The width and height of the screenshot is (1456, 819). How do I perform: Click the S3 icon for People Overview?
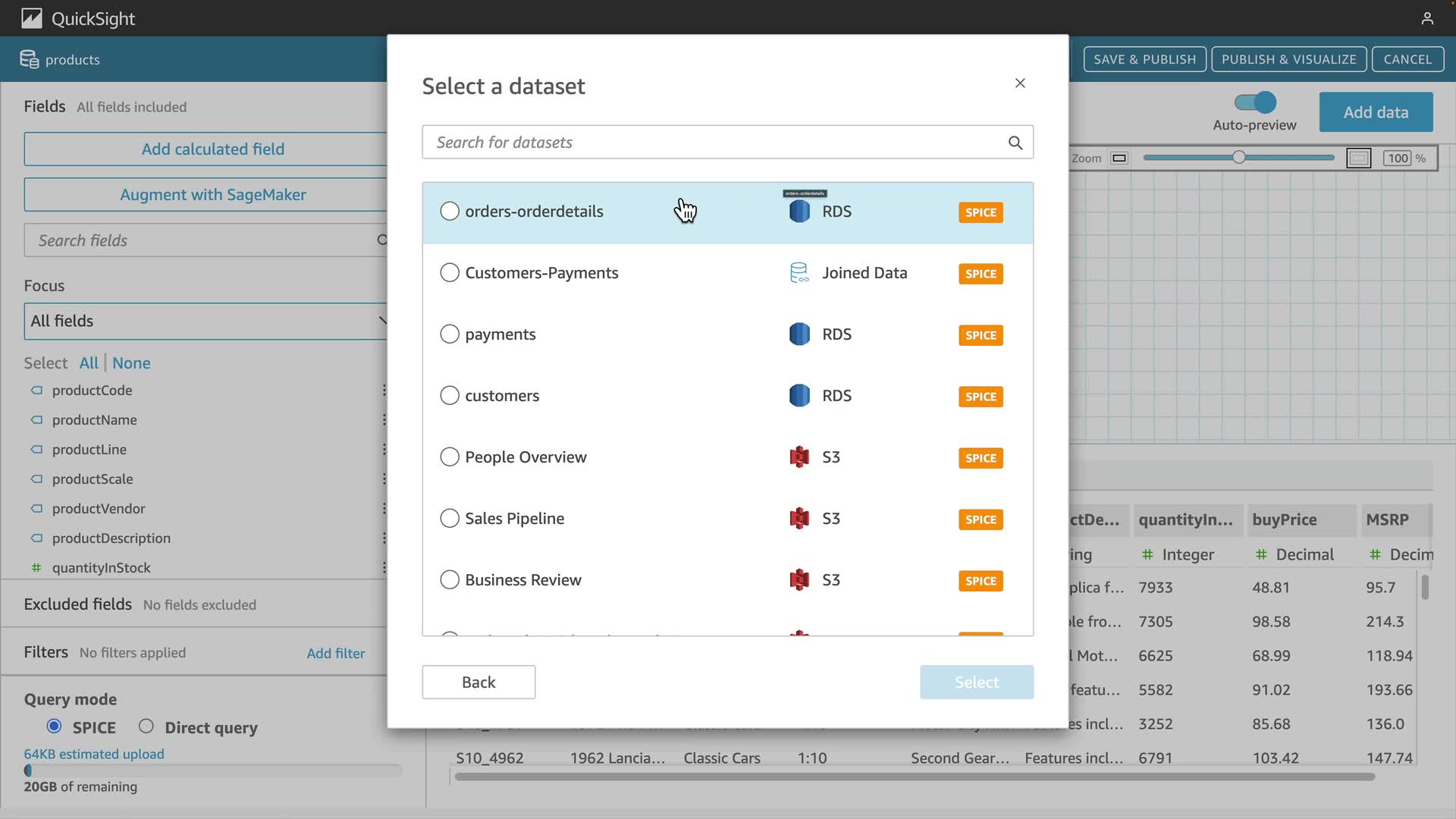799,457
